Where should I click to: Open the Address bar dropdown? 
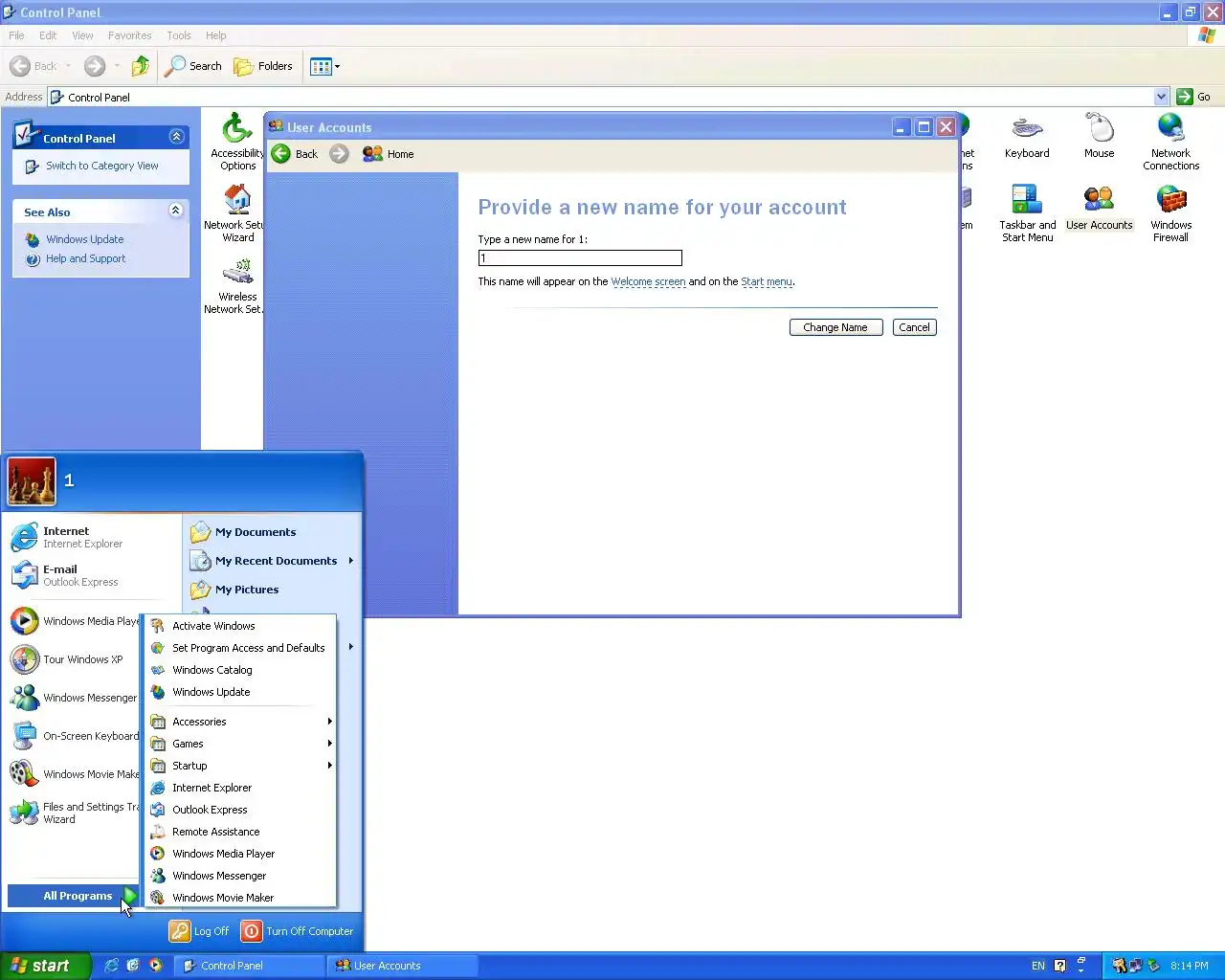point(1161,97)
